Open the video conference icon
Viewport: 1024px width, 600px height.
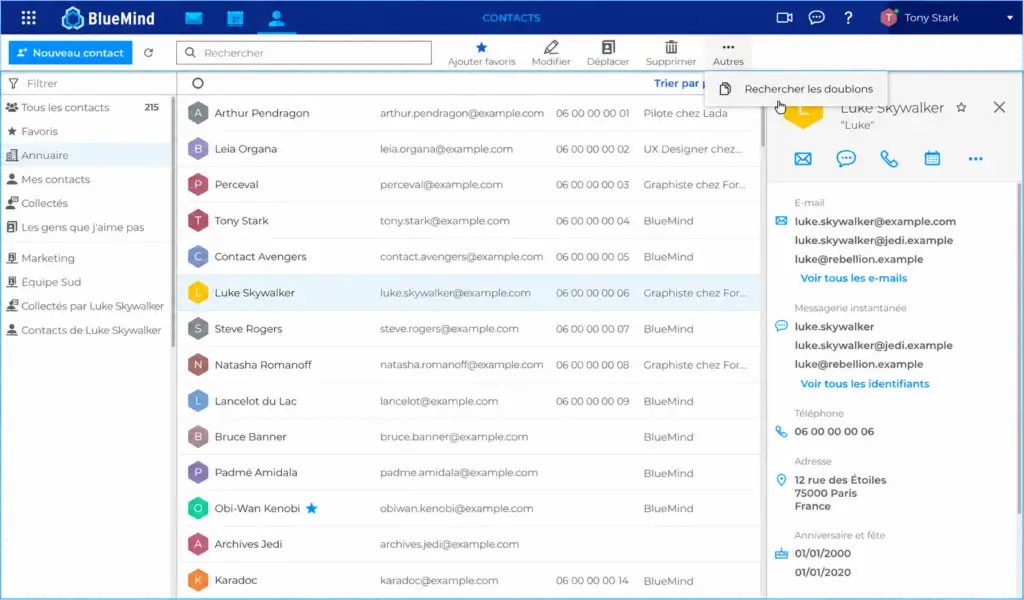pyautogui.click(x=784, y=18)
